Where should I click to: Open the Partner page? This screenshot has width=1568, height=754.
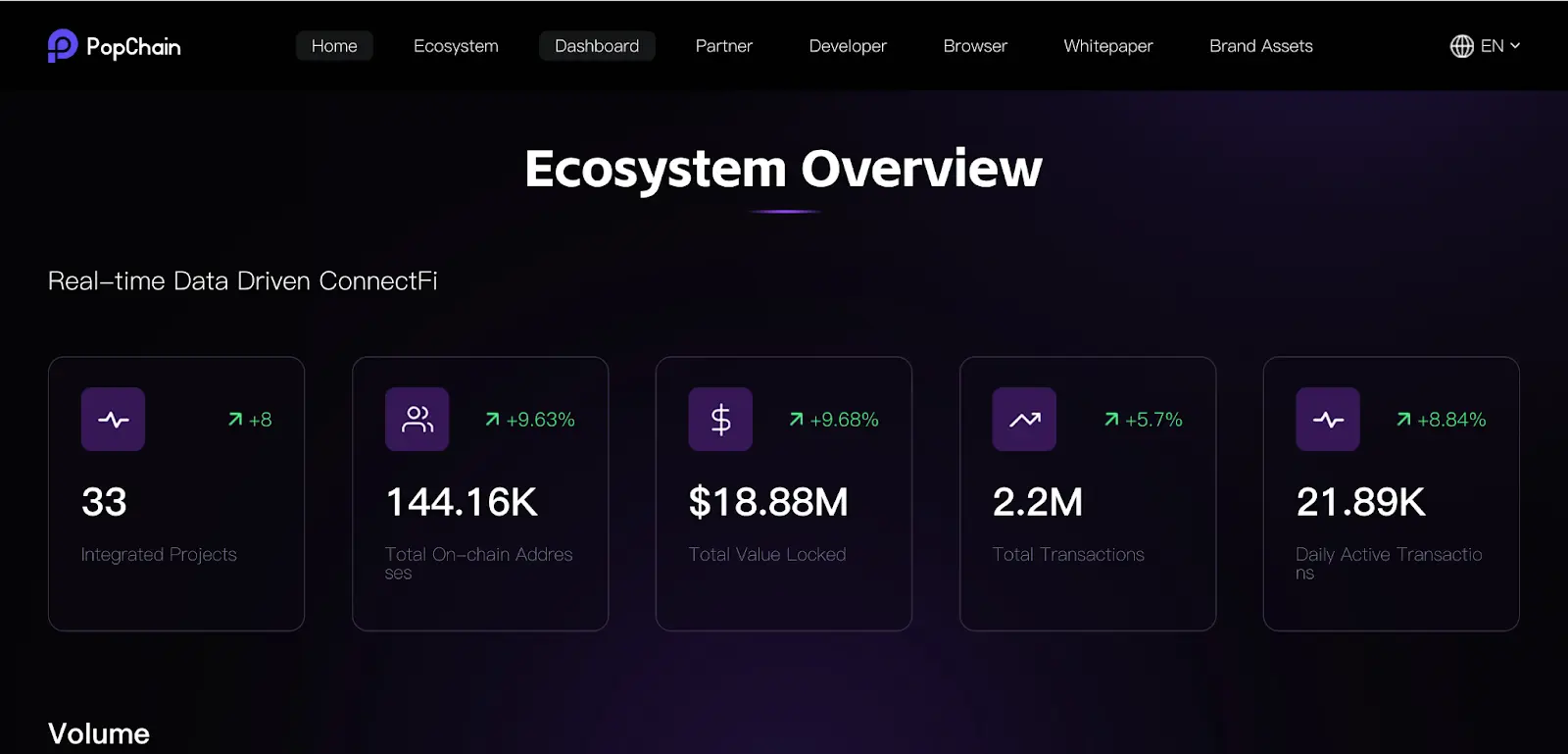pyautogui.click(x=724, y=46)
